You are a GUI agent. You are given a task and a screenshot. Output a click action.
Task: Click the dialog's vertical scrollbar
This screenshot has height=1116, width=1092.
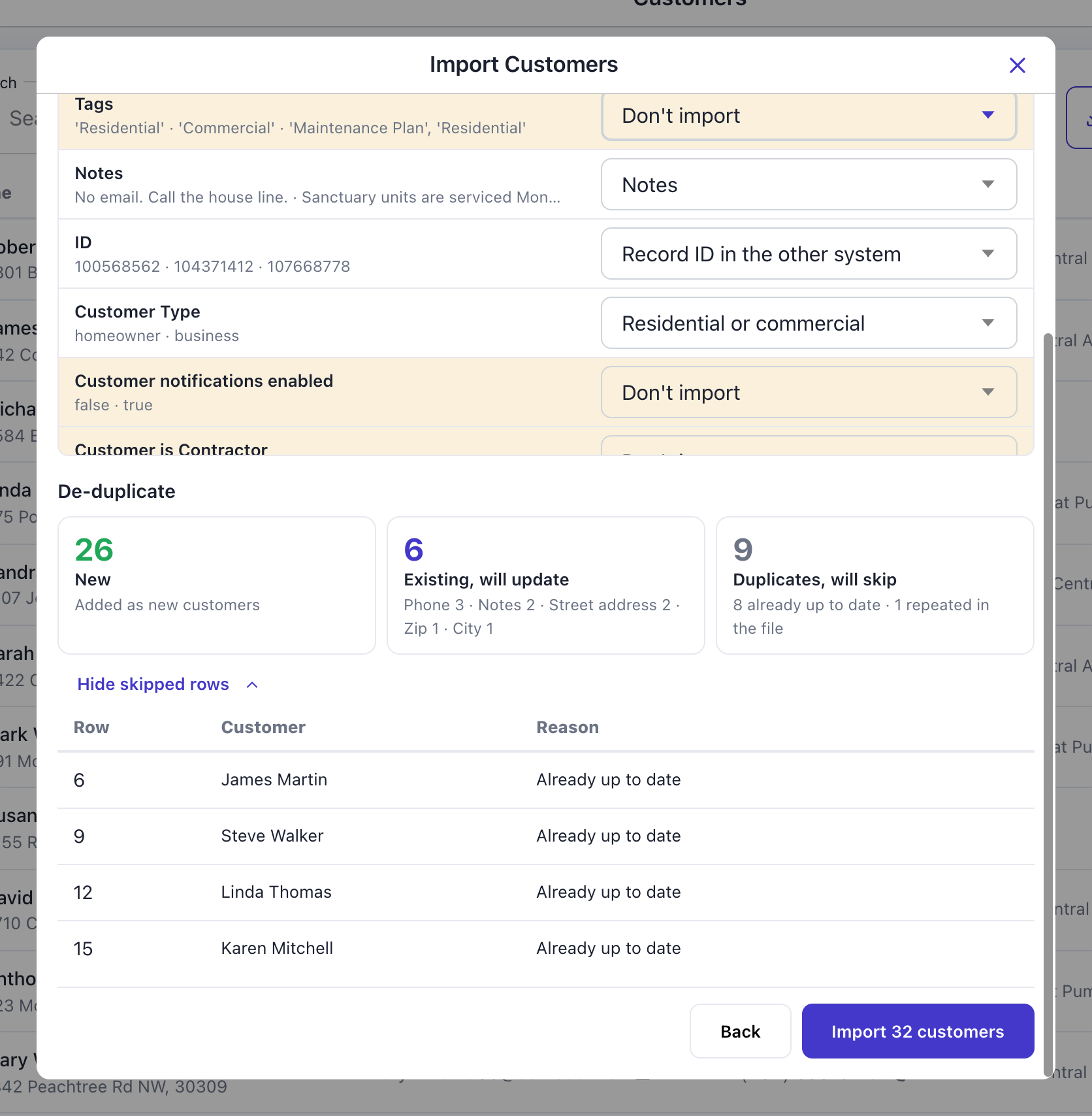pos(1048,704)
